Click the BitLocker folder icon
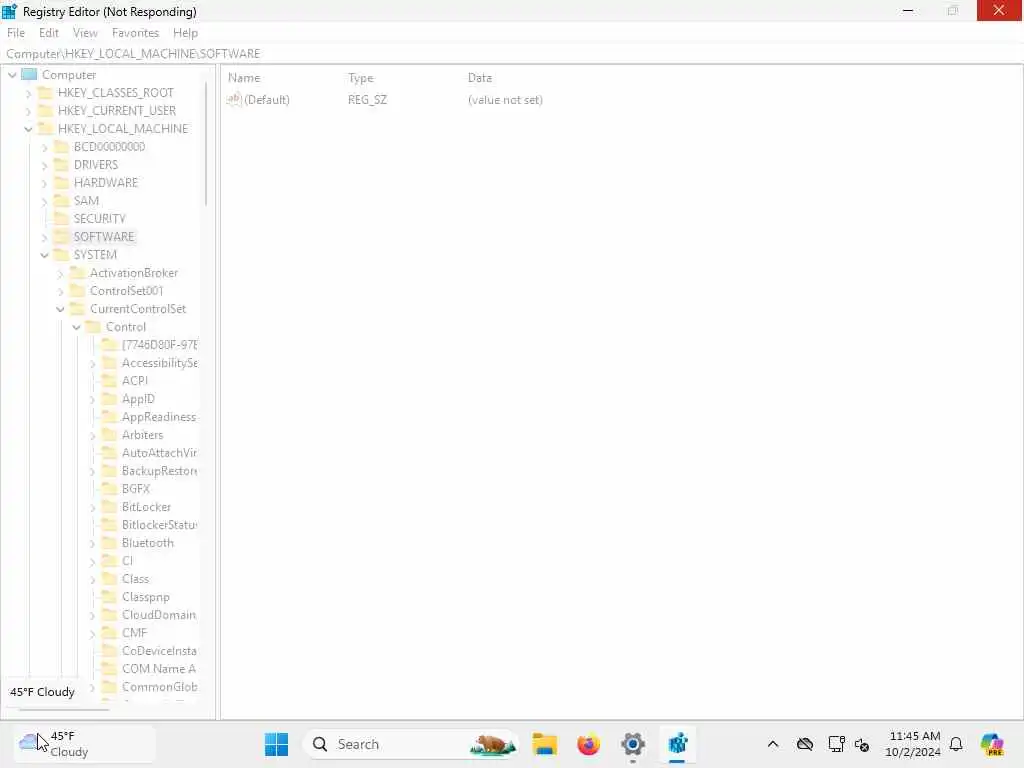Viewport: 1024px width, 768px height. [x=110, y=507]
